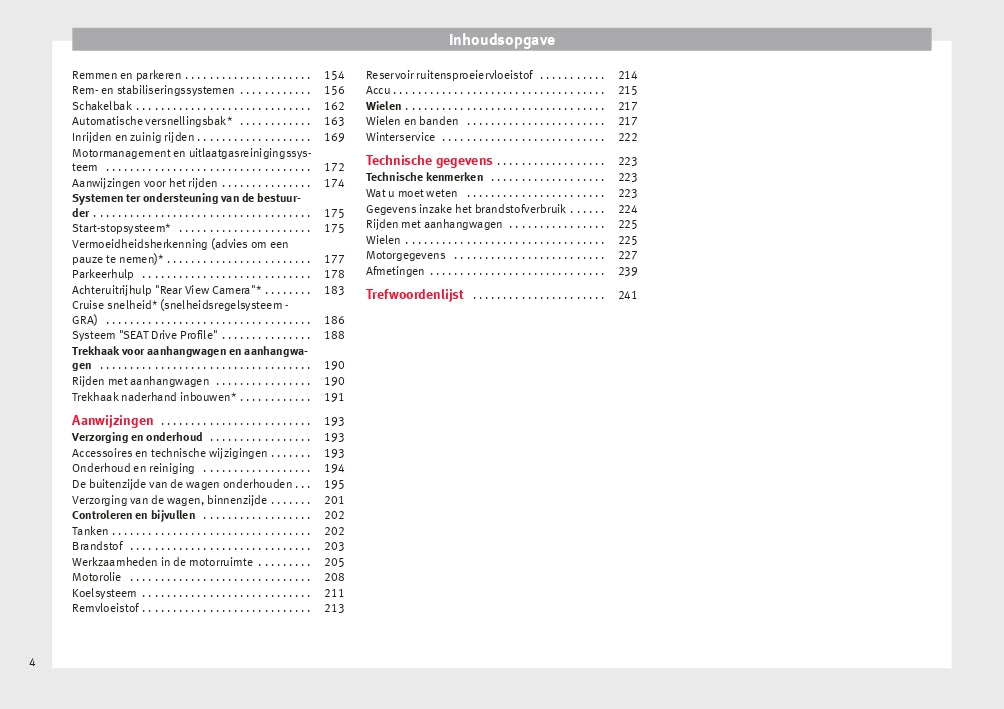This screenshot has width=1004, height=709.
Task: Open the Automatische versnellingsbak entry
Action: pos(152,121)
